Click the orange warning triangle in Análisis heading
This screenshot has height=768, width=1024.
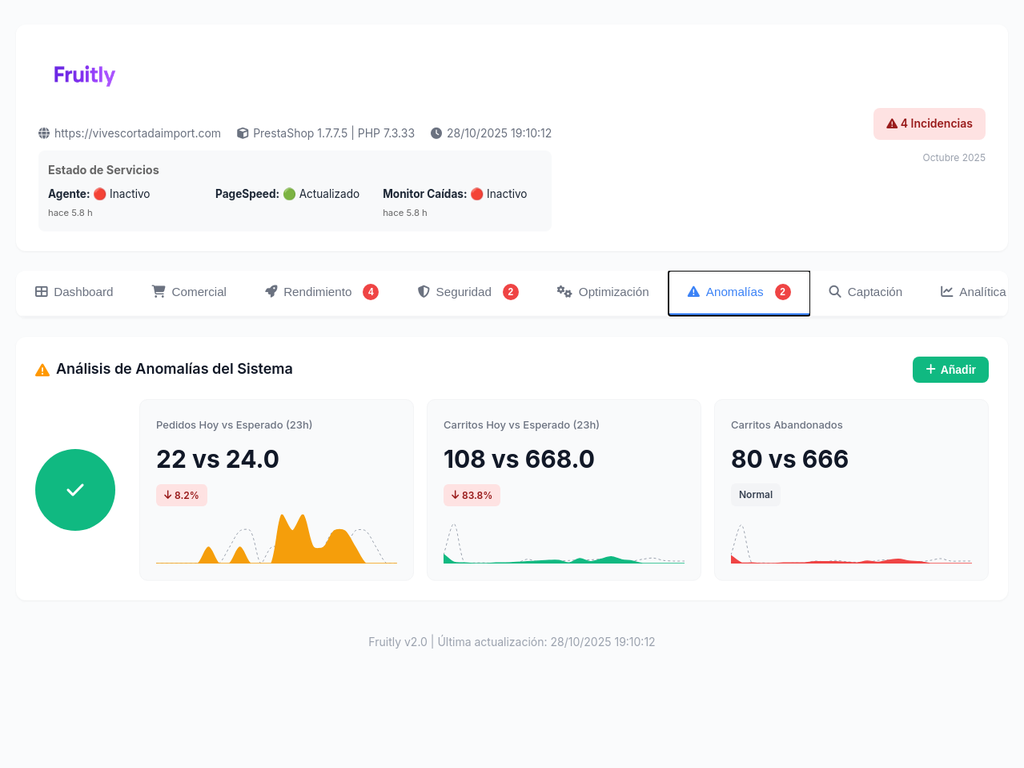[42, 370]
